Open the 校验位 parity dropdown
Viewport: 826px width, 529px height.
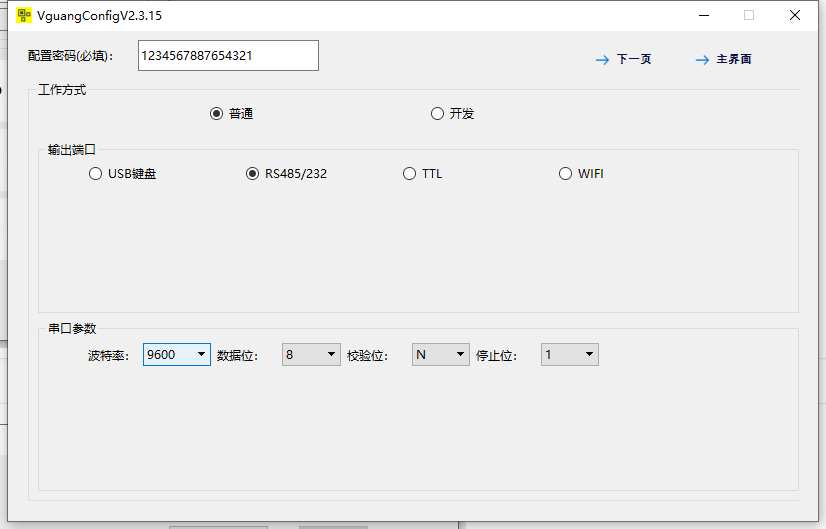440,355
